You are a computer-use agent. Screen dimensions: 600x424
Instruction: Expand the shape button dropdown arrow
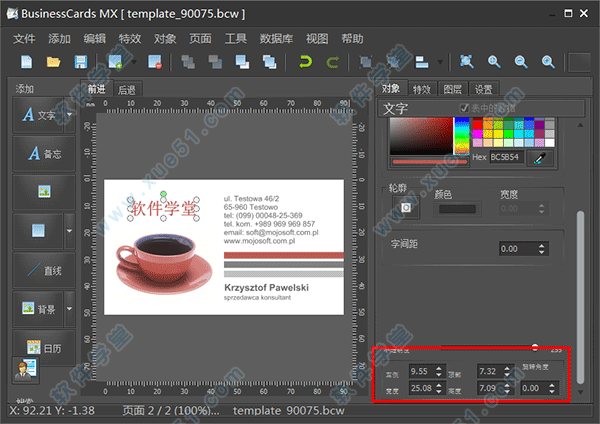(x=69, y=231)
